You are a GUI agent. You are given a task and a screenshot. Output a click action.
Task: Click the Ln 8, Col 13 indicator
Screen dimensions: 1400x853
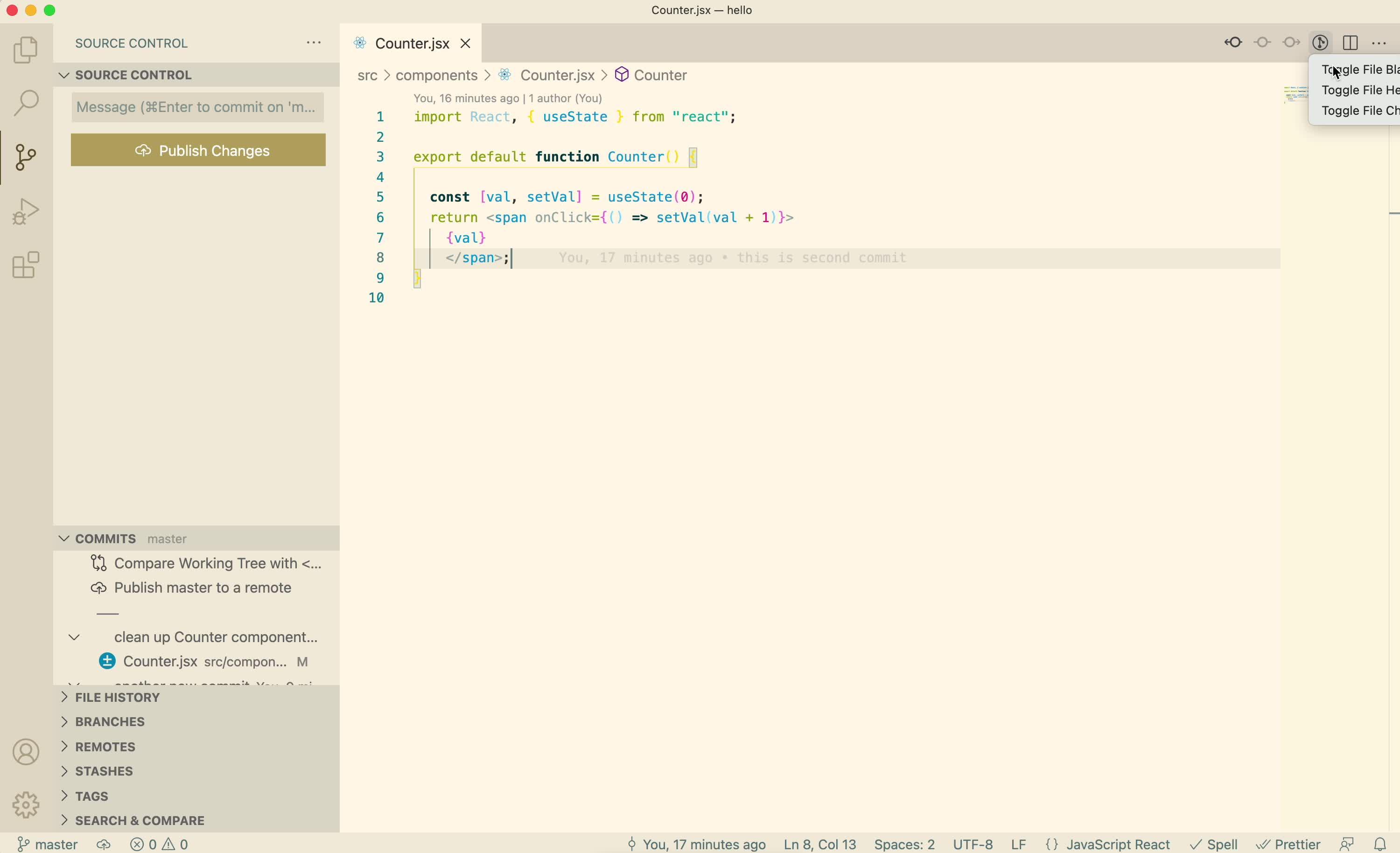pos(819,845)
